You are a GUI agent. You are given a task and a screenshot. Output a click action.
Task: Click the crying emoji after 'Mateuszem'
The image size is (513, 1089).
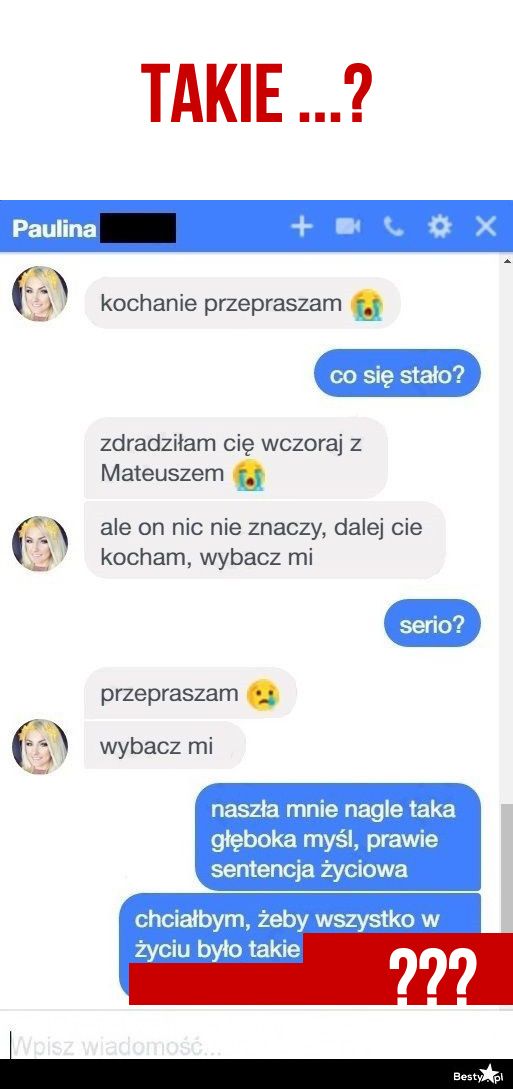click(x=249, y=476)
